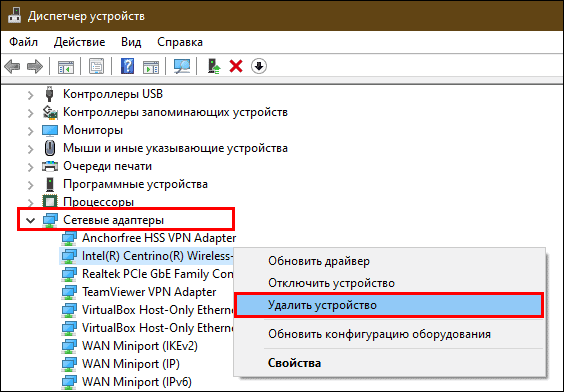Scan for hardware changes via monitor icon
This screenshot has height=392, width=564.
(x=182, y=66)
